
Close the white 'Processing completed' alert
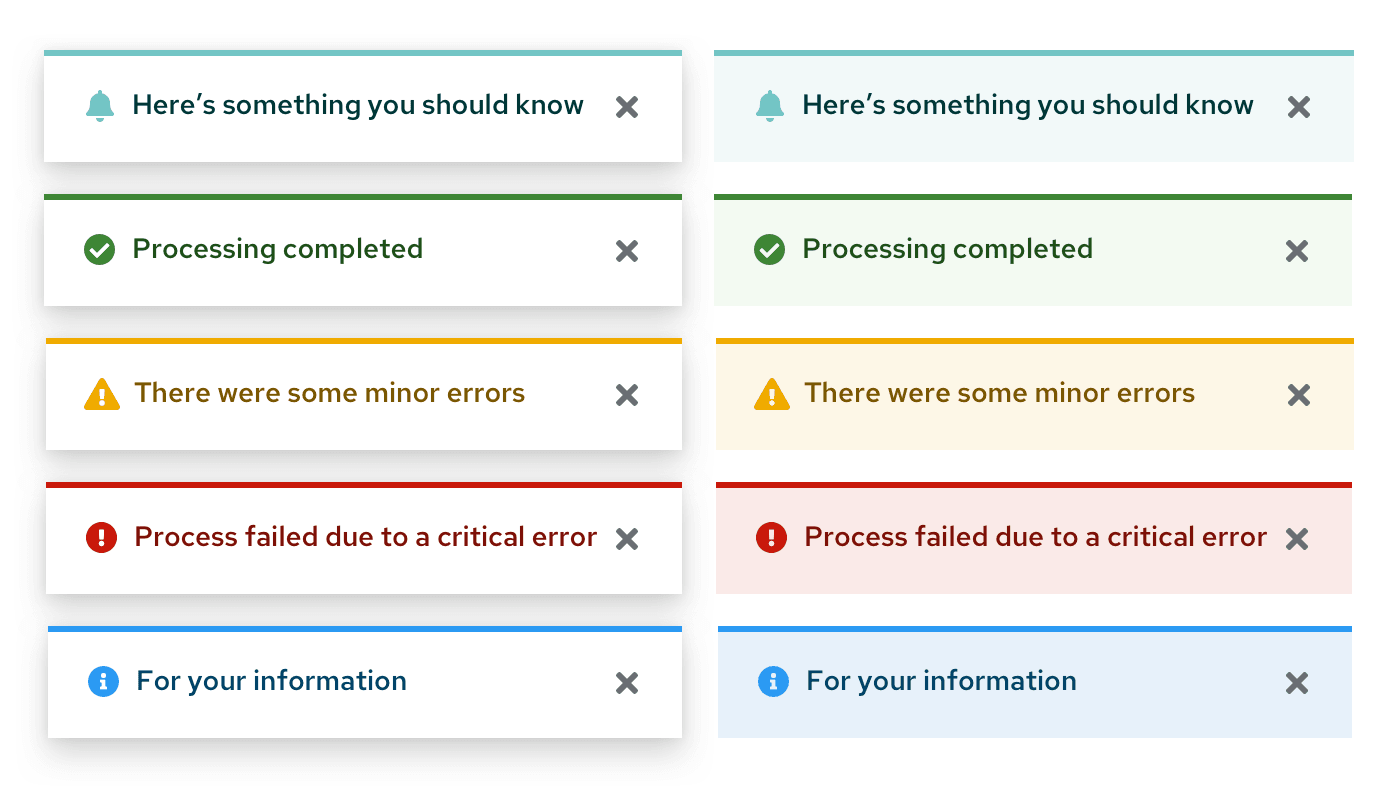pos(627,251)
